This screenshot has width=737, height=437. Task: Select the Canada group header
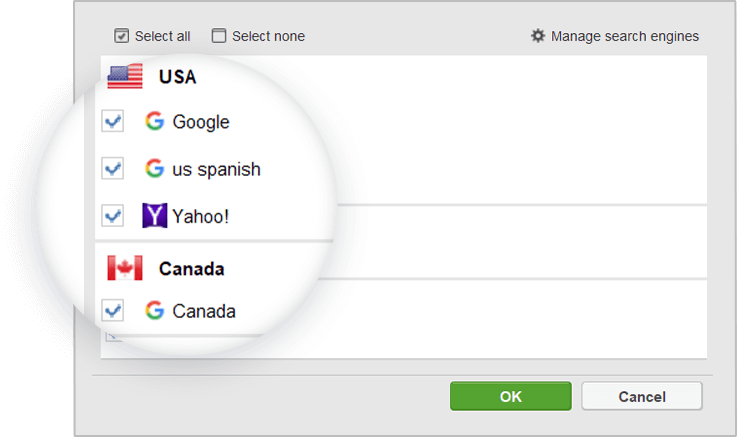(x=191, y=269)
